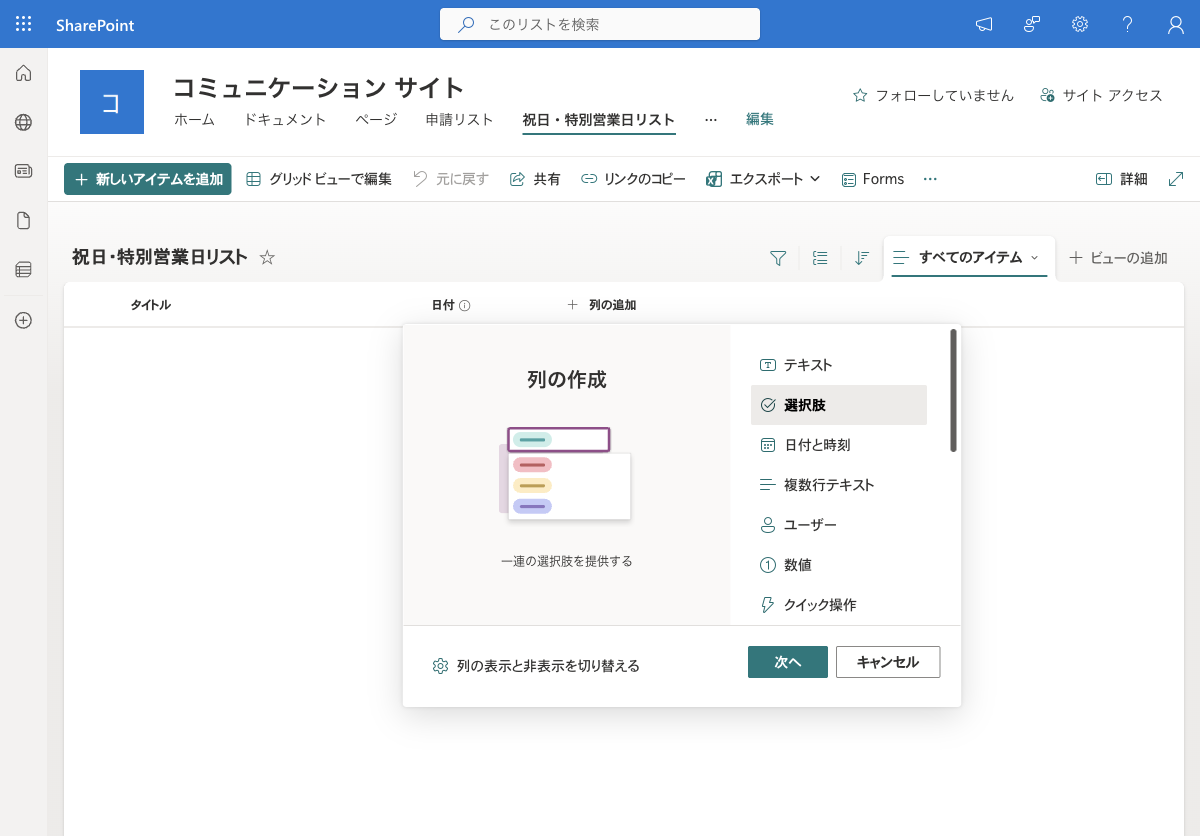Click the キャンセル button

point(888,662)
